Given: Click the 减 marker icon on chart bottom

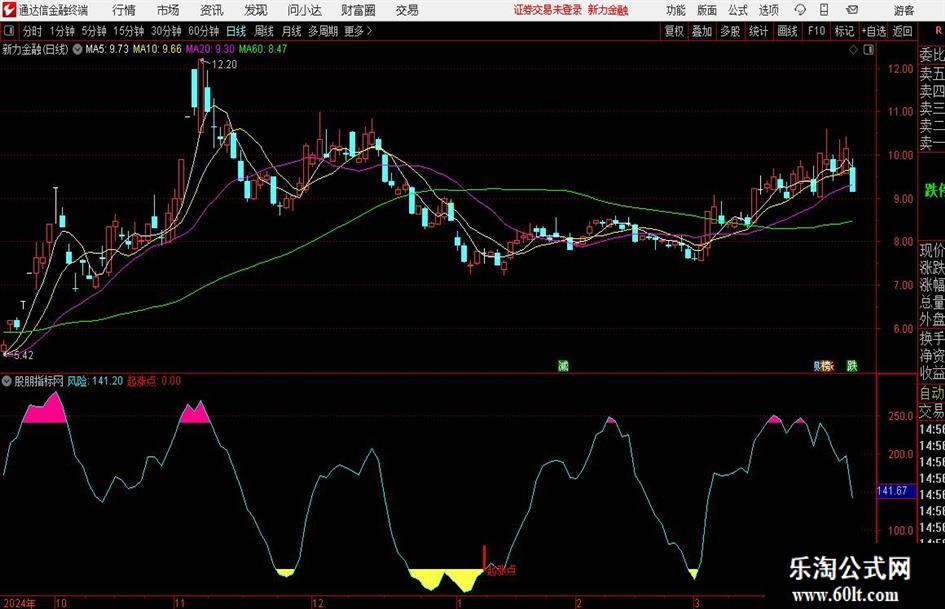Looking at the screenshot, I should pyautogui.click(x=563, y=365).
